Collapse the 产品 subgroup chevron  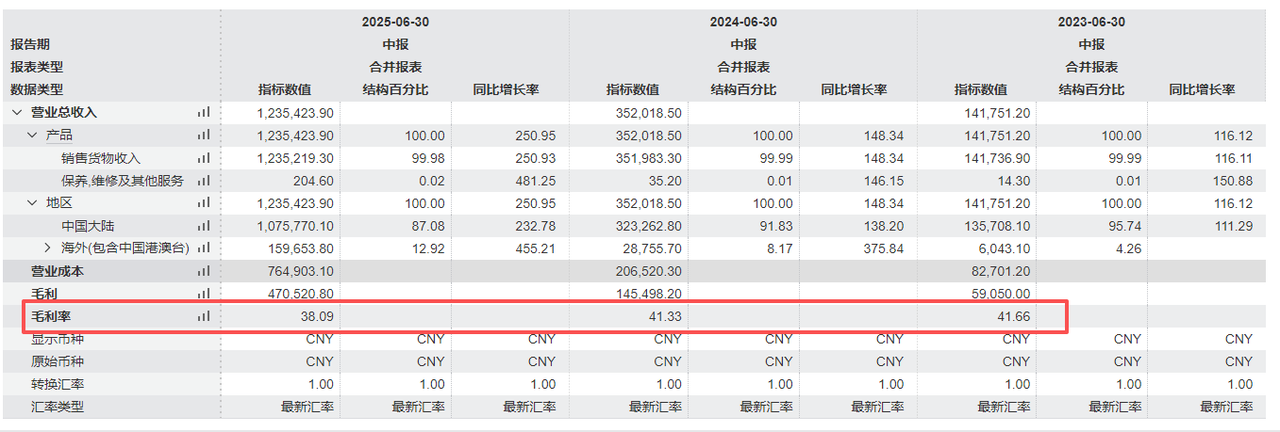click(x=32, y=136)
